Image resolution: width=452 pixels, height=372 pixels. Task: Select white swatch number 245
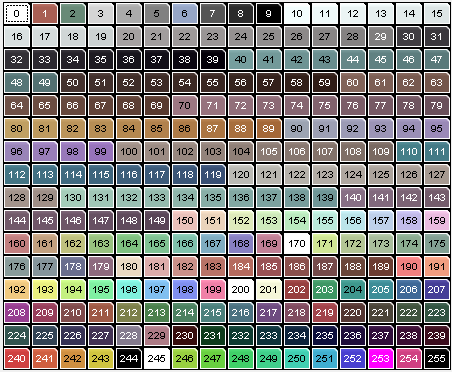coord(157,358)
